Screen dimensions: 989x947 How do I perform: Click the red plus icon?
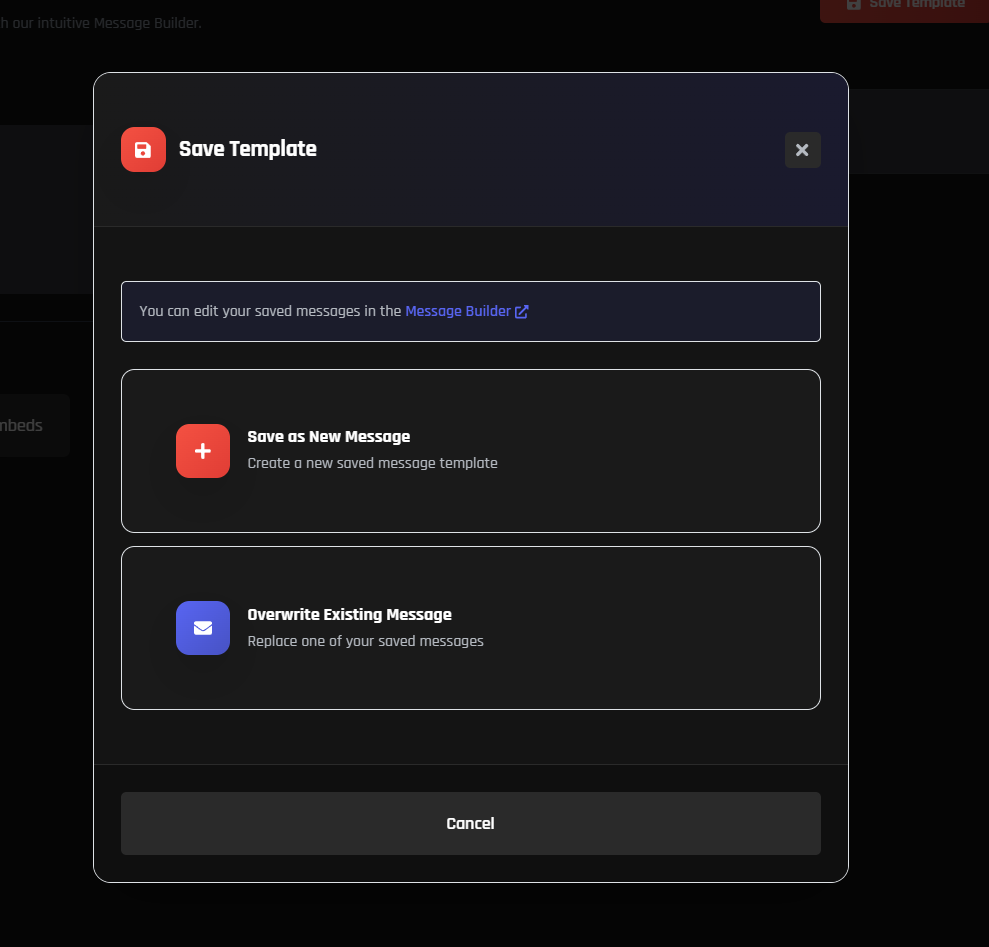203,451
